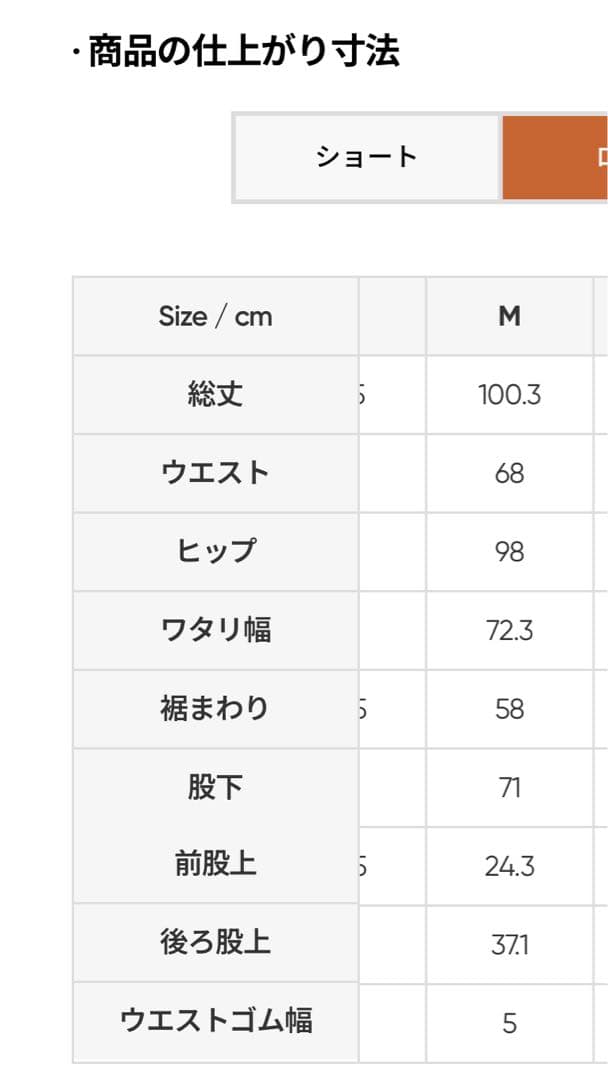
Task: Click the 後ろ股上 row label
Action: pyautogui.click(x=214, y=942)
